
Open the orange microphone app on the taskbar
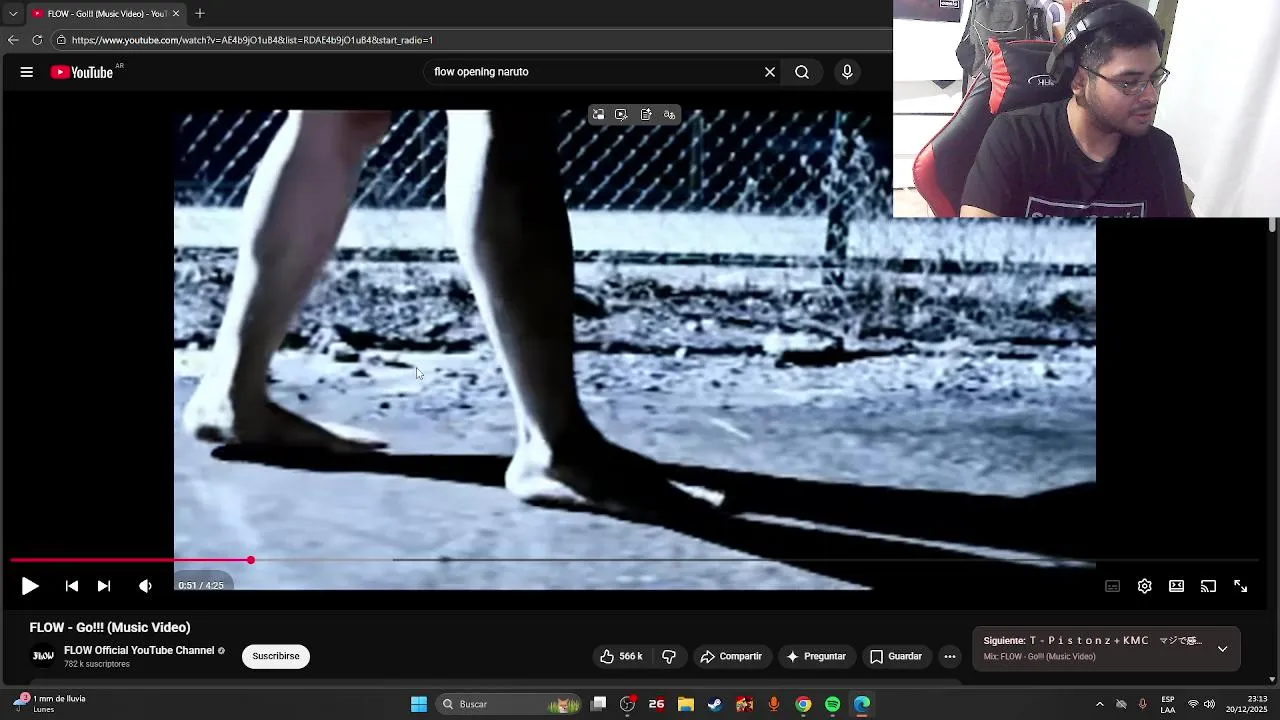point(774,704)
